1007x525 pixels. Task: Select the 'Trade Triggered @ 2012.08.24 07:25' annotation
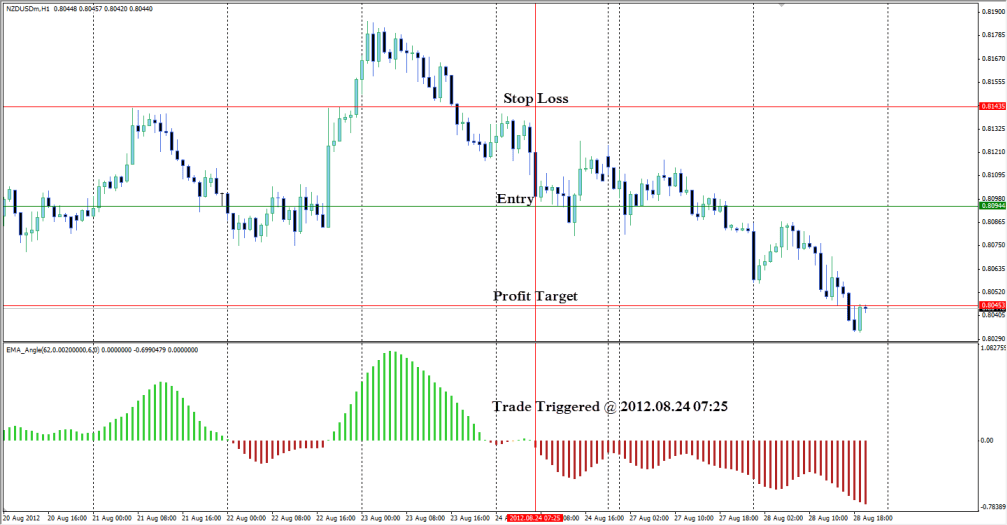click(x=610, y=406)
